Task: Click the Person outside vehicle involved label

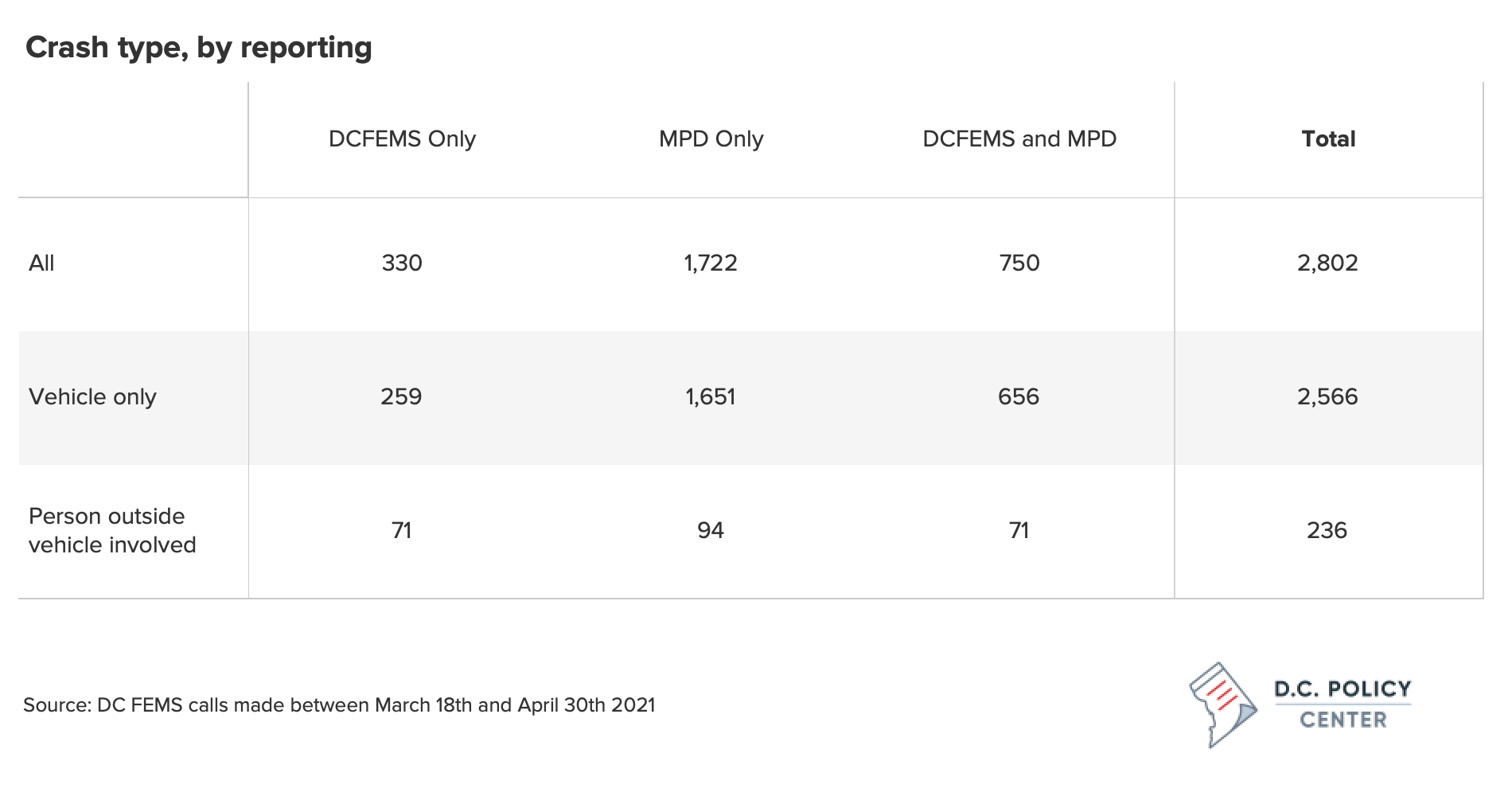Action: pyautogui.click(x=112, y=530)
